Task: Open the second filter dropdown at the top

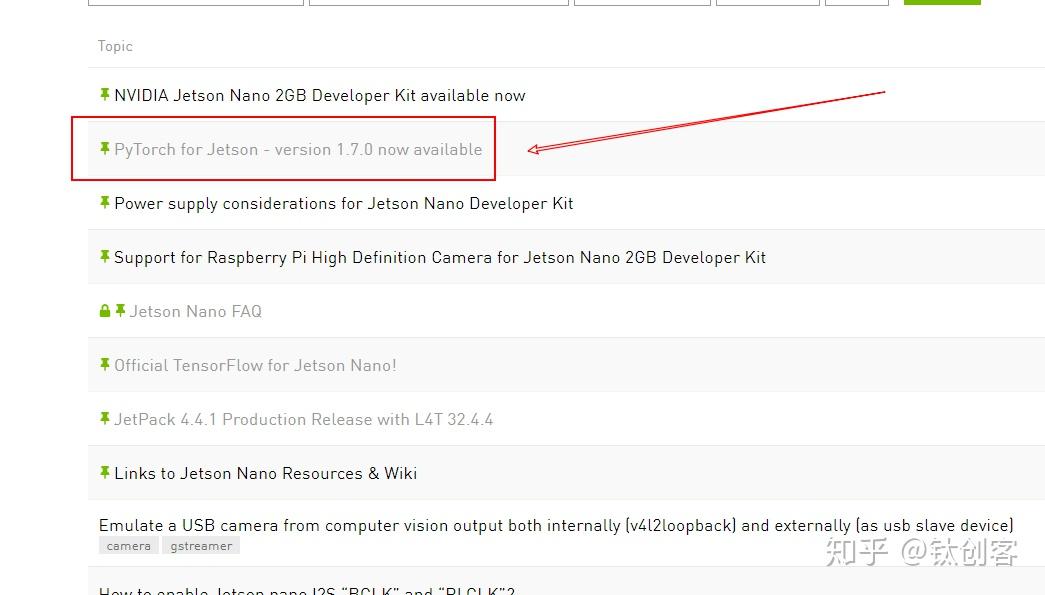Action: tap(438, 1)
